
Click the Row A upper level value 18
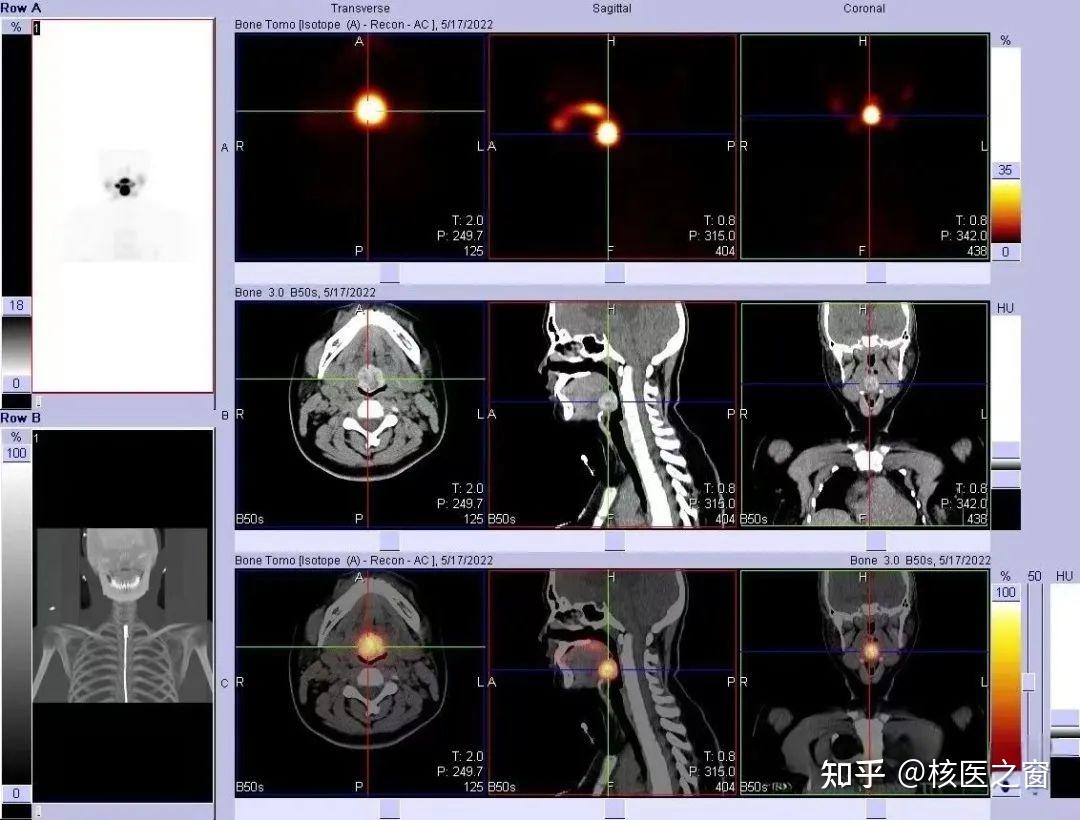(17, 305)
